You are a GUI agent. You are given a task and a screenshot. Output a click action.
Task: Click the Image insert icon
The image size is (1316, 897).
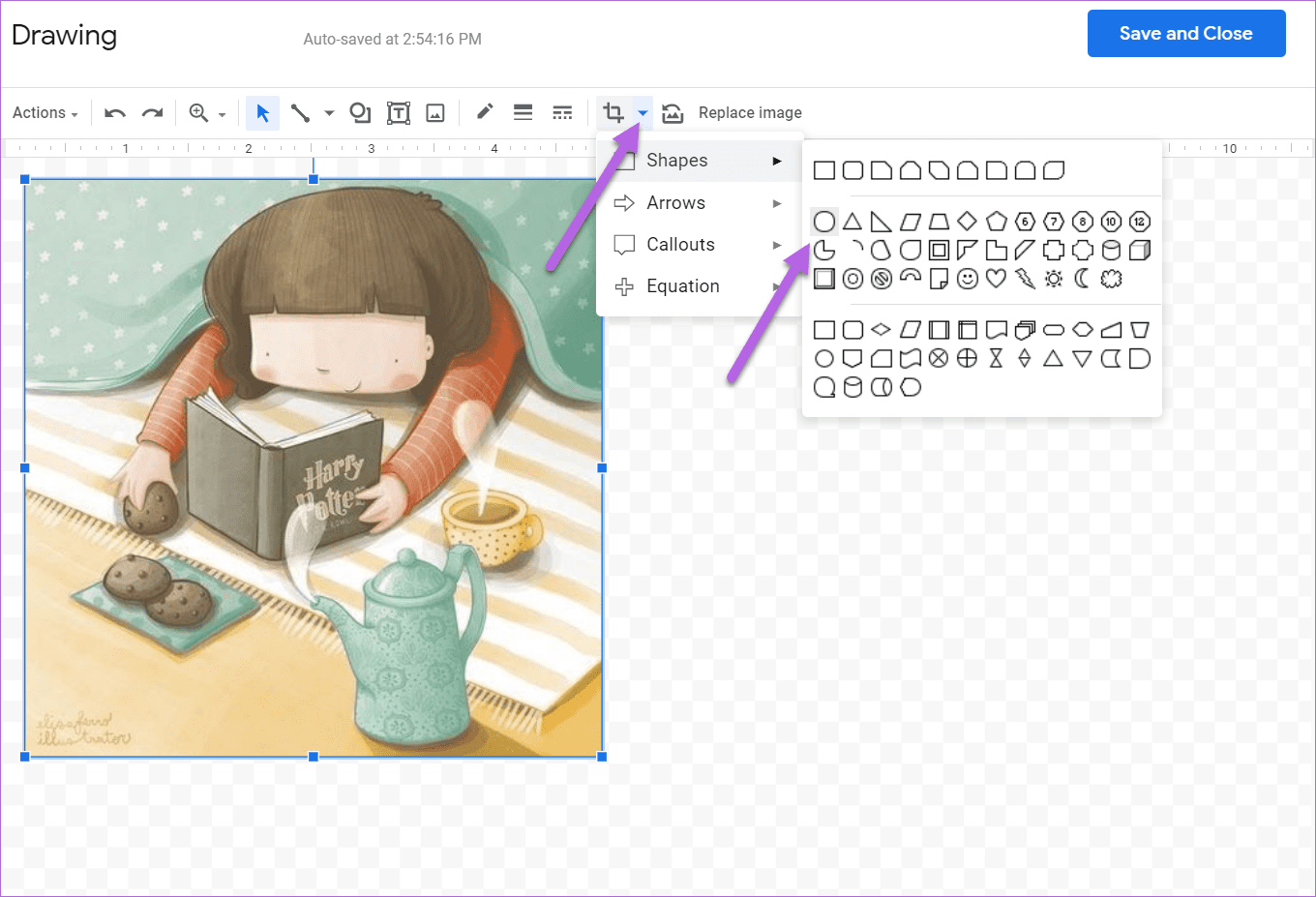tap(435, 113)
